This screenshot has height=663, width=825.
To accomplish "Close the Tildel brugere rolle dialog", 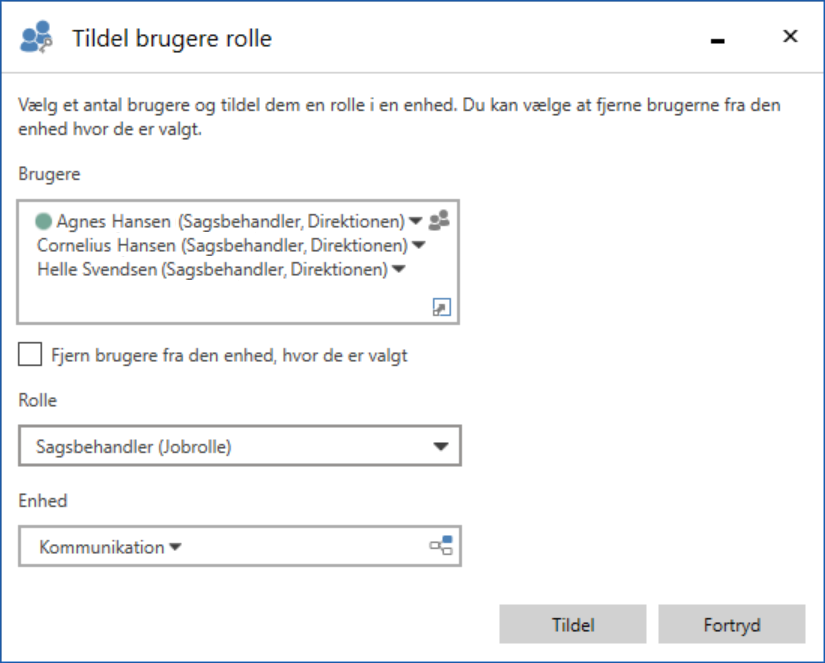I will click(x=790, y=37).
